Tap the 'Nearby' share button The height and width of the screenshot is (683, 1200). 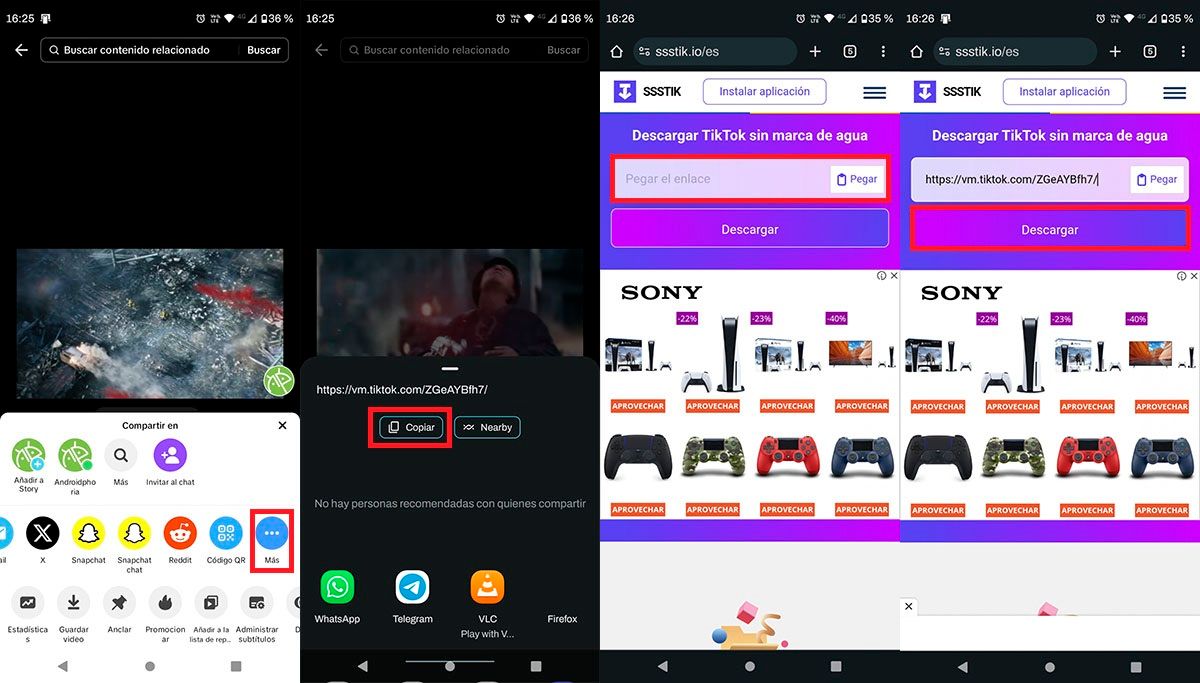pyautogui.click(x=487, y=427)
